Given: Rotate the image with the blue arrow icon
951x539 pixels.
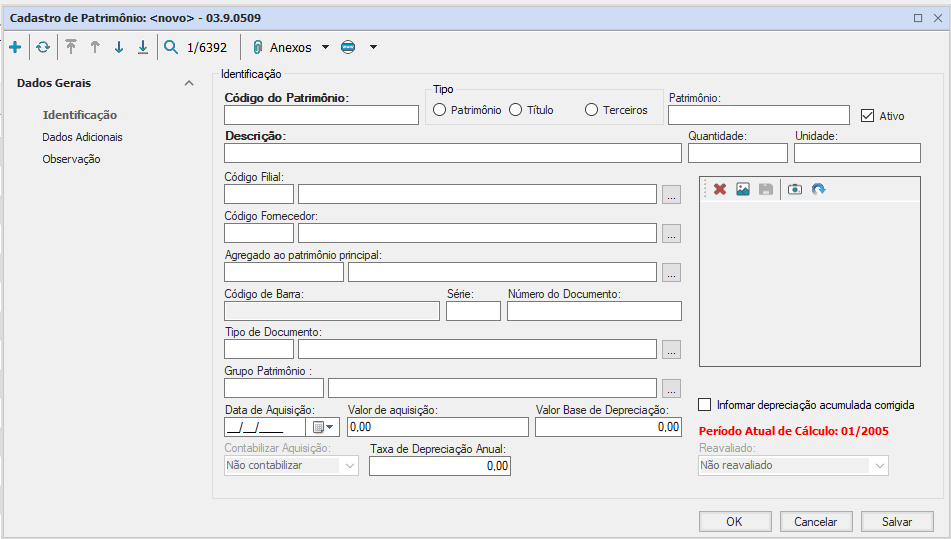Looking at the screenshot, I should [x=818, y=189].
